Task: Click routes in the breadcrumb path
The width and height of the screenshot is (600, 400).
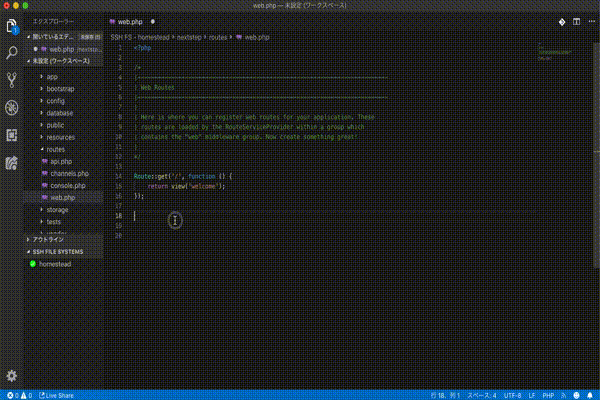Action: click(218, 37)
